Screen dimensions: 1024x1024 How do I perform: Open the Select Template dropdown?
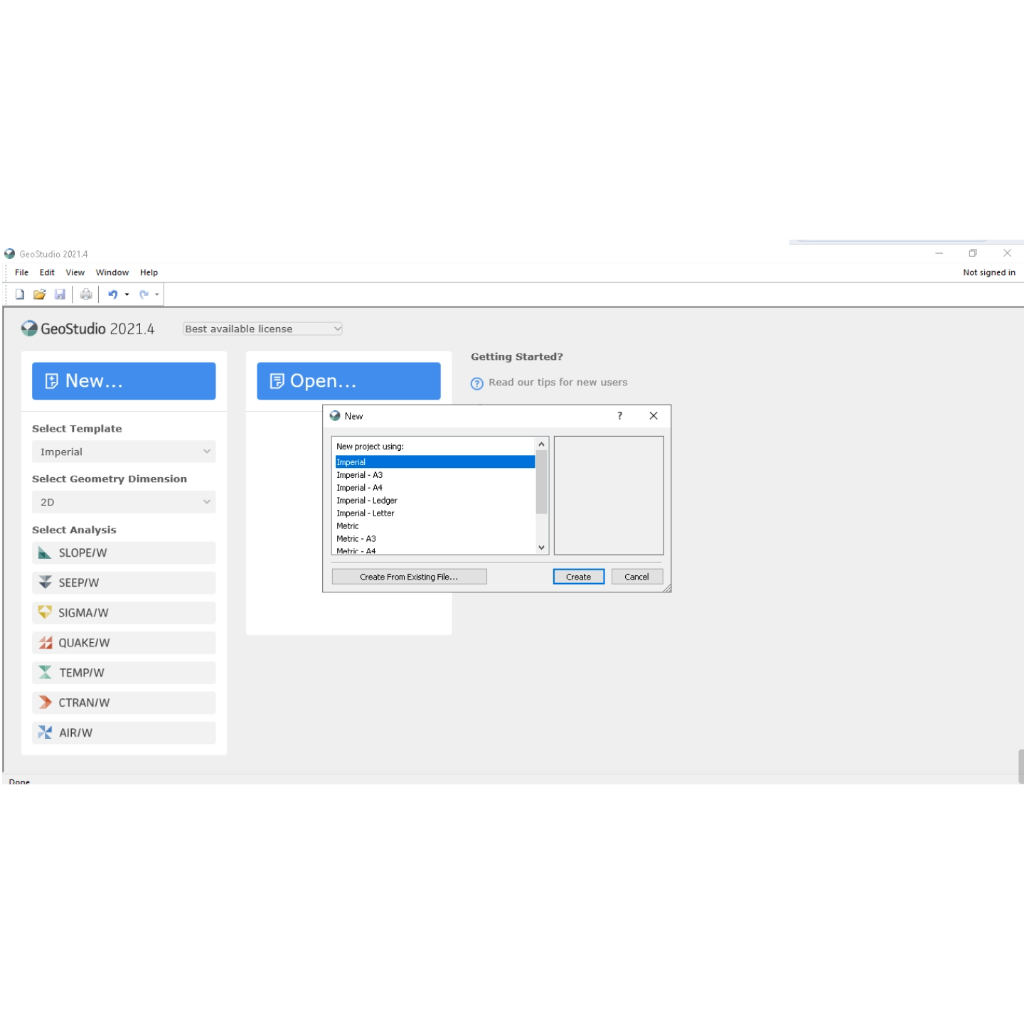click(x=124, y=452)
